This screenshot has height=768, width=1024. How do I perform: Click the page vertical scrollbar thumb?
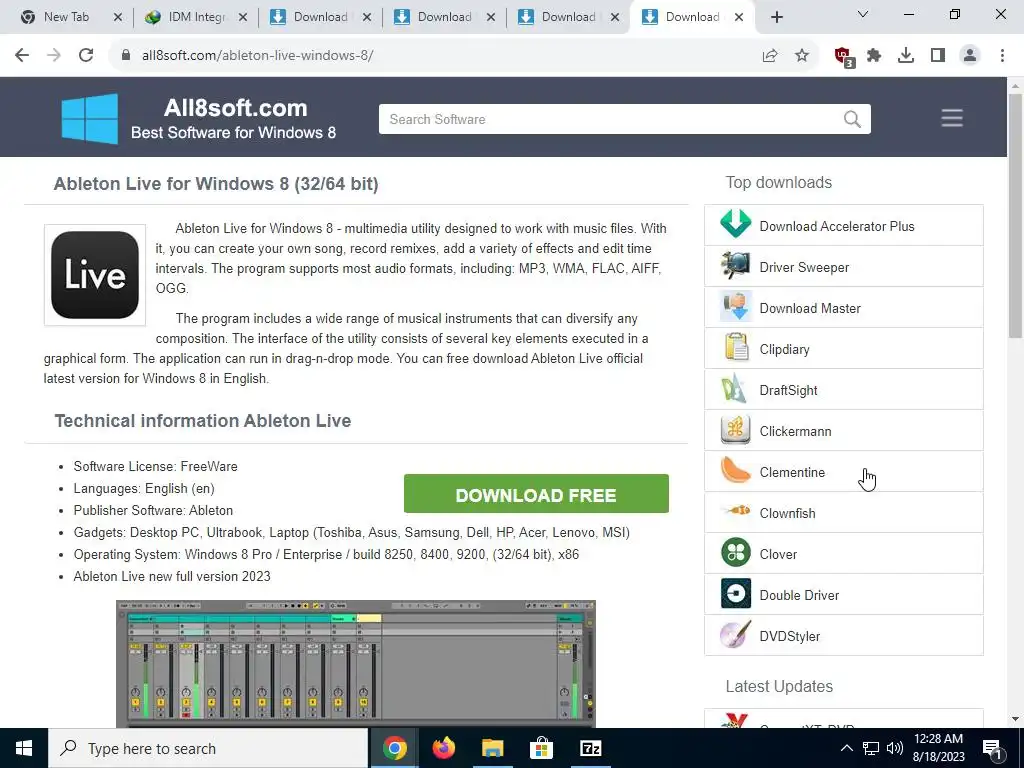[1015, 216]
